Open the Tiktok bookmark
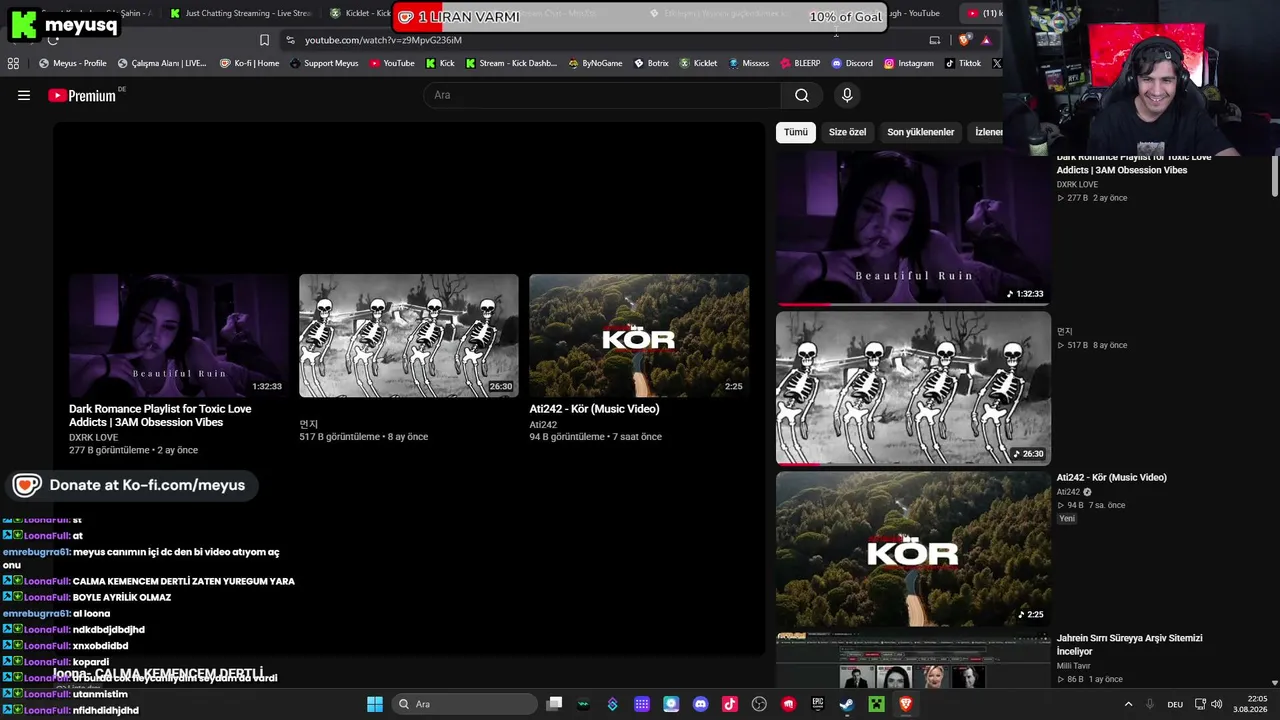 (962, 63)
